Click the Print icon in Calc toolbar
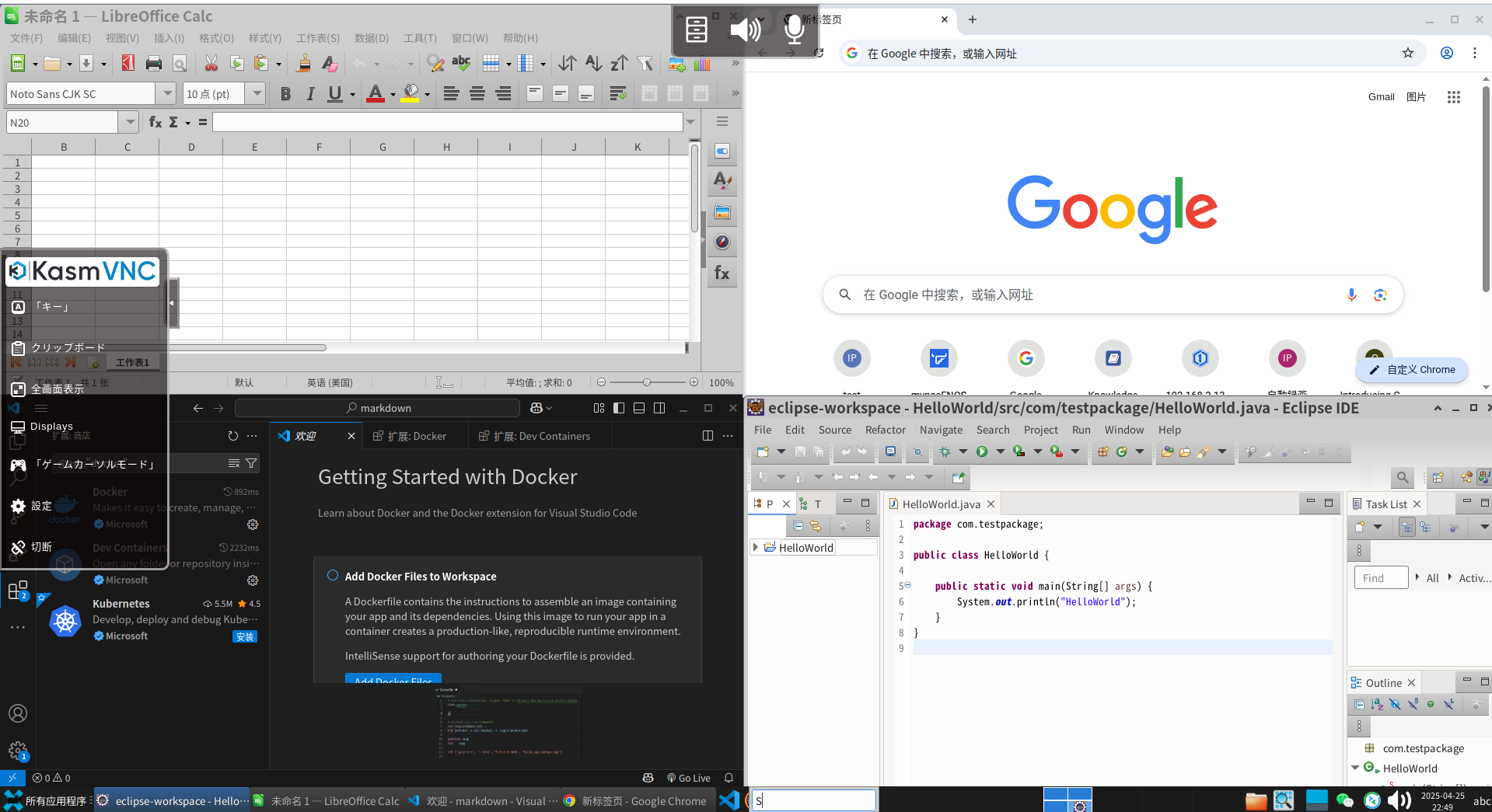 click(x=154, y=64)
